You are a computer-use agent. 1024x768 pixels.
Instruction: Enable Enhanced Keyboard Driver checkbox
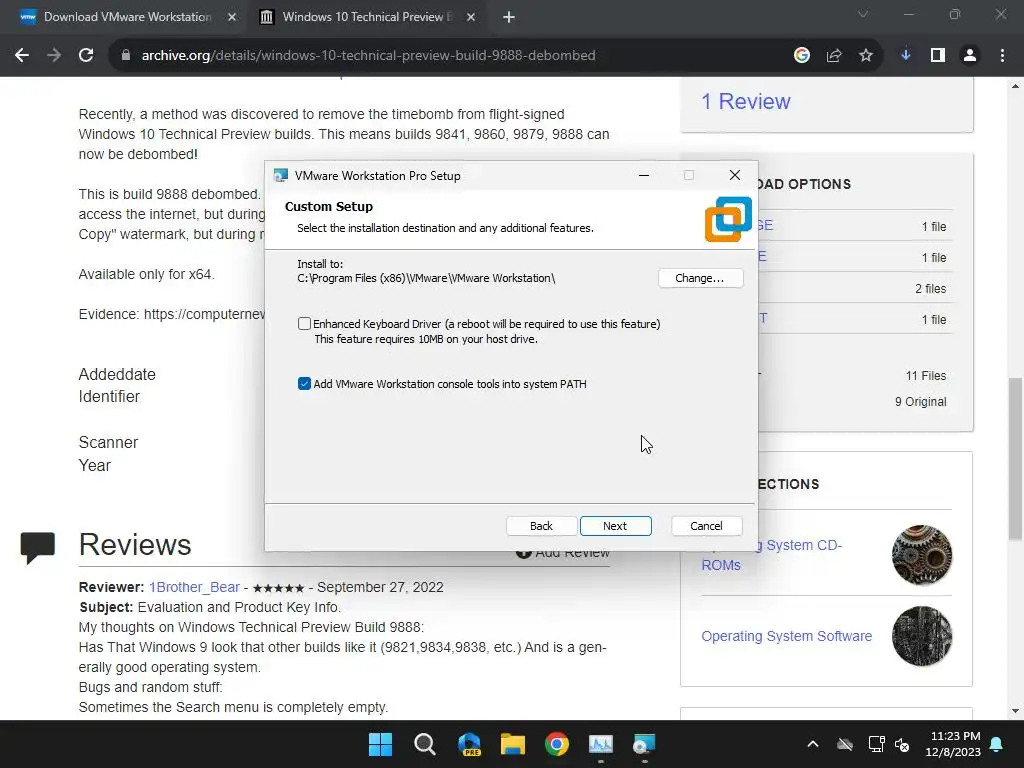pyautogui.click(x=304, y=323)
